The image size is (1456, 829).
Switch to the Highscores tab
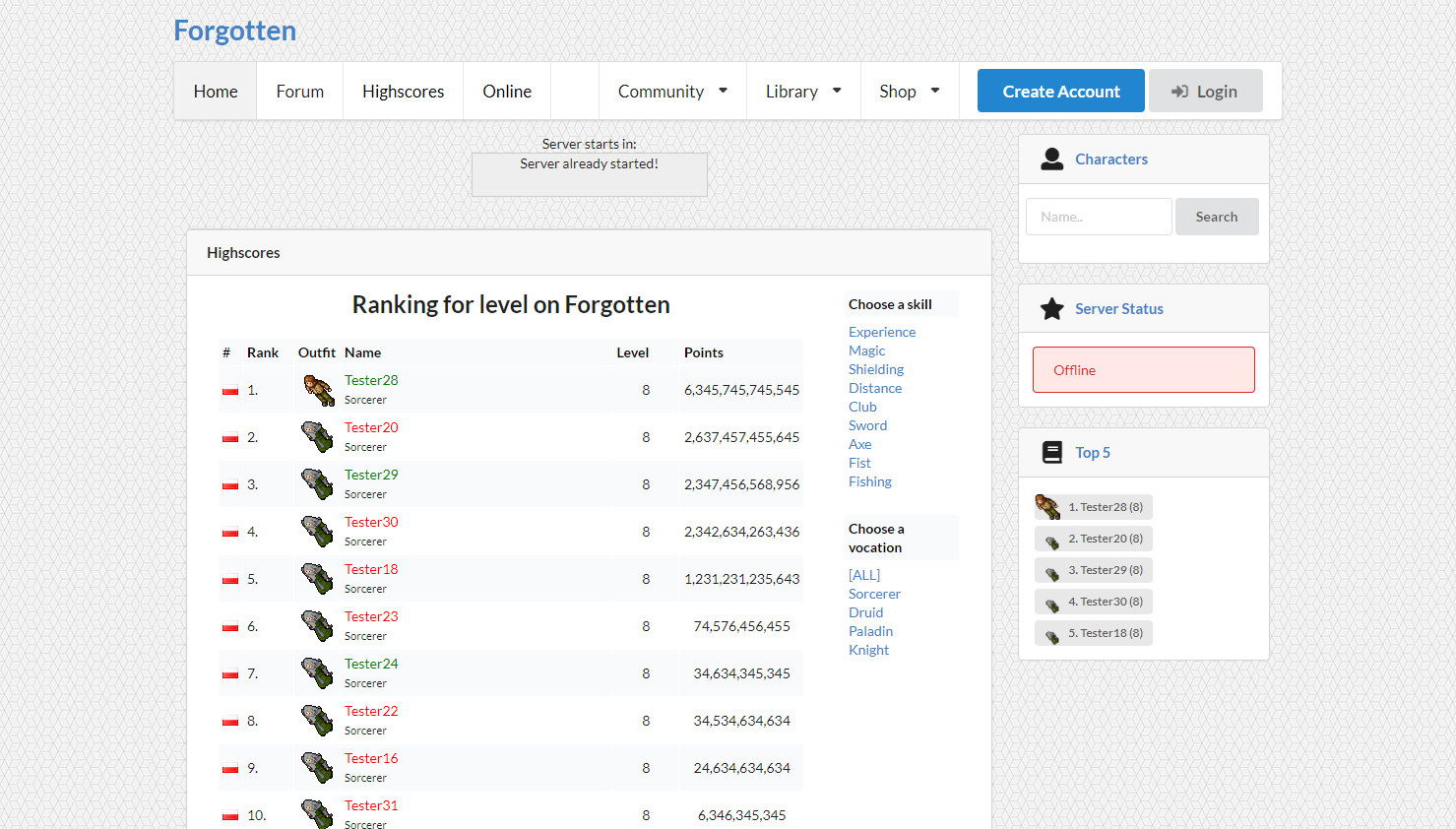point(403,91)
